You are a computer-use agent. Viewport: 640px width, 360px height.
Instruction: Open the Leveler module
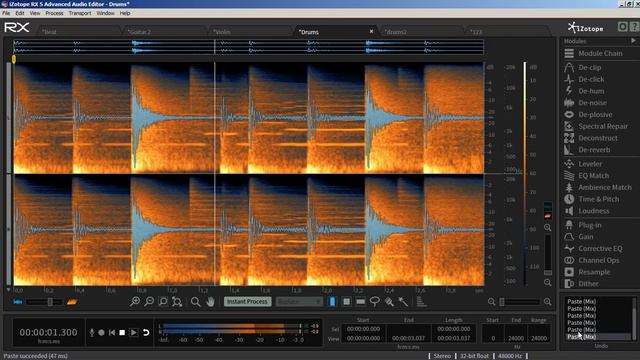(x=583, y=164)
